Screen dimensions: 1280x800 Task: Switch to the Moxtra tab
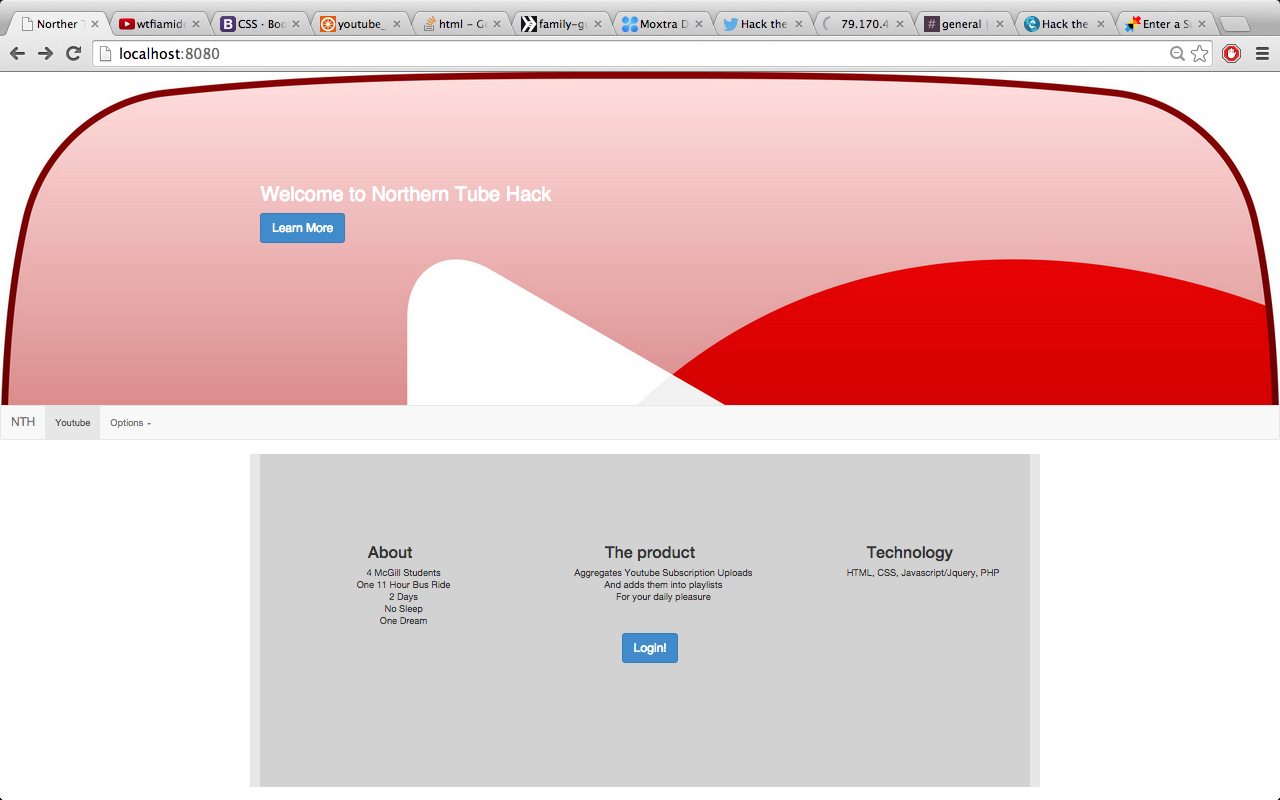pos(663,24)
